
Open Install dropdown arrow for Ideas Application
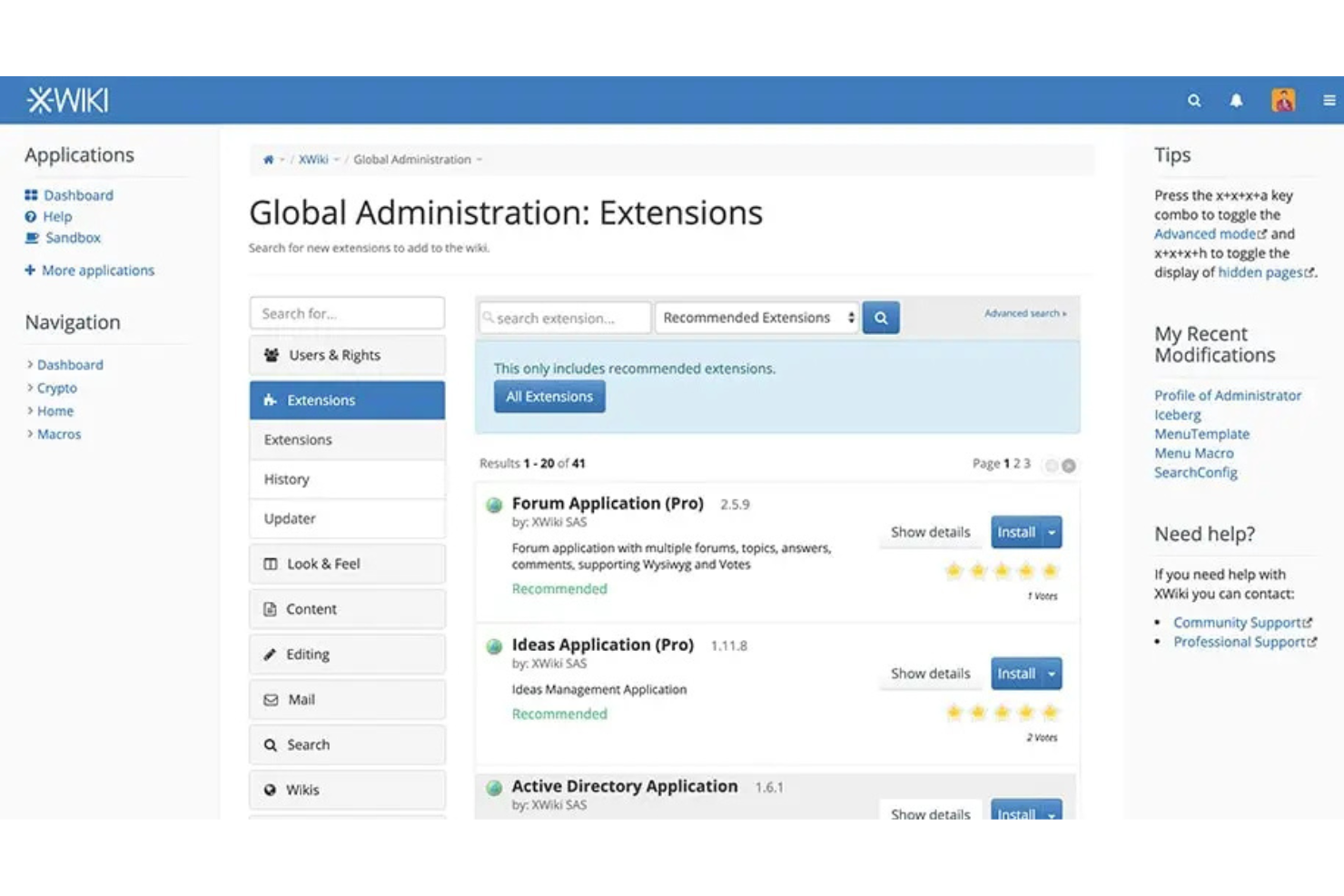1052,674
